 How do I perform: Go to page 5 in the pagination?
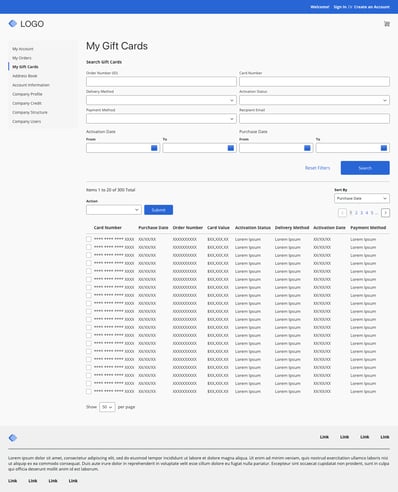point(372,213)
